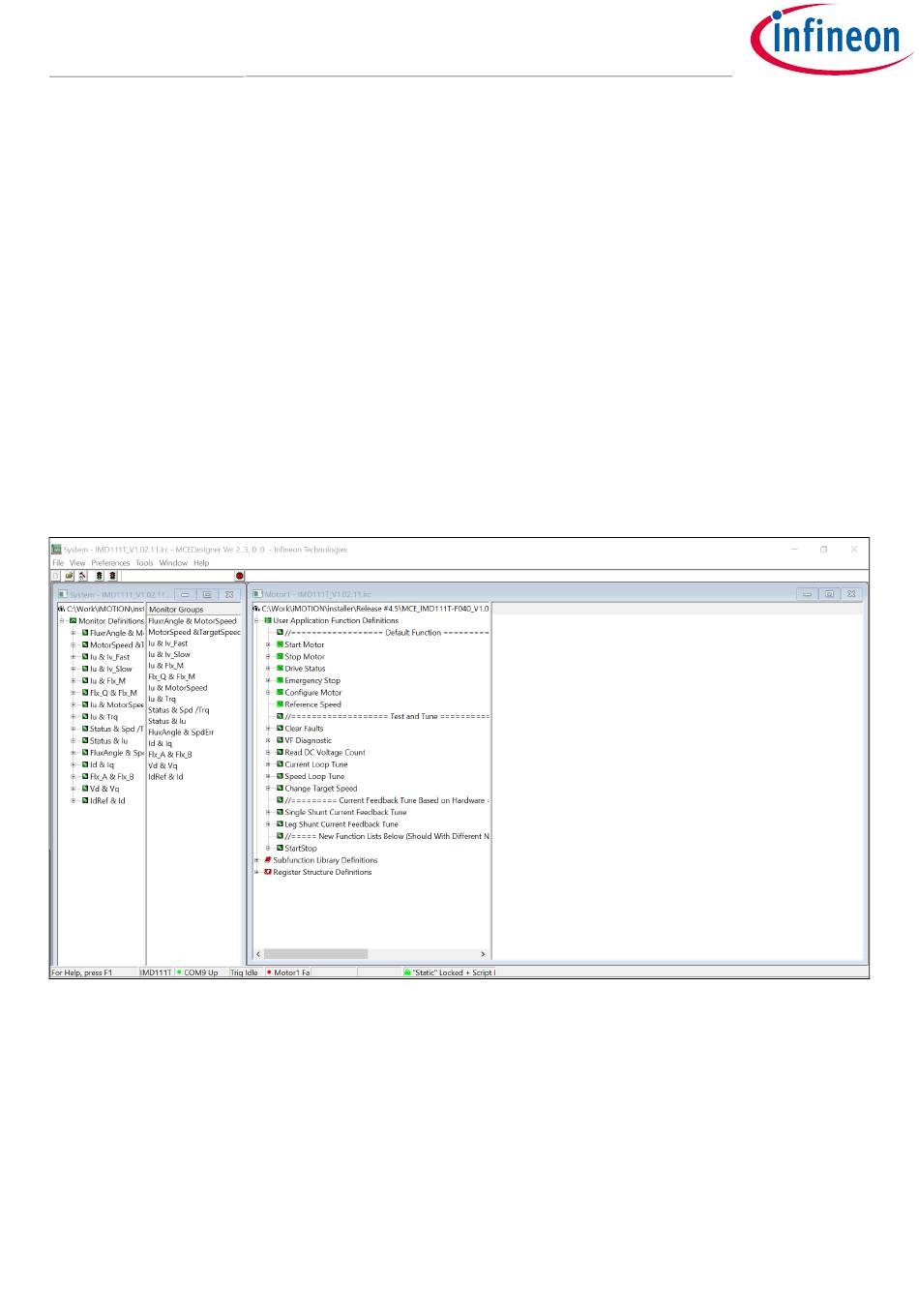Image resolution: width=919 pixels, height=1316 pixels.
Task: Expand the Current Loop Tune node
Action: [x=268, y=764]
